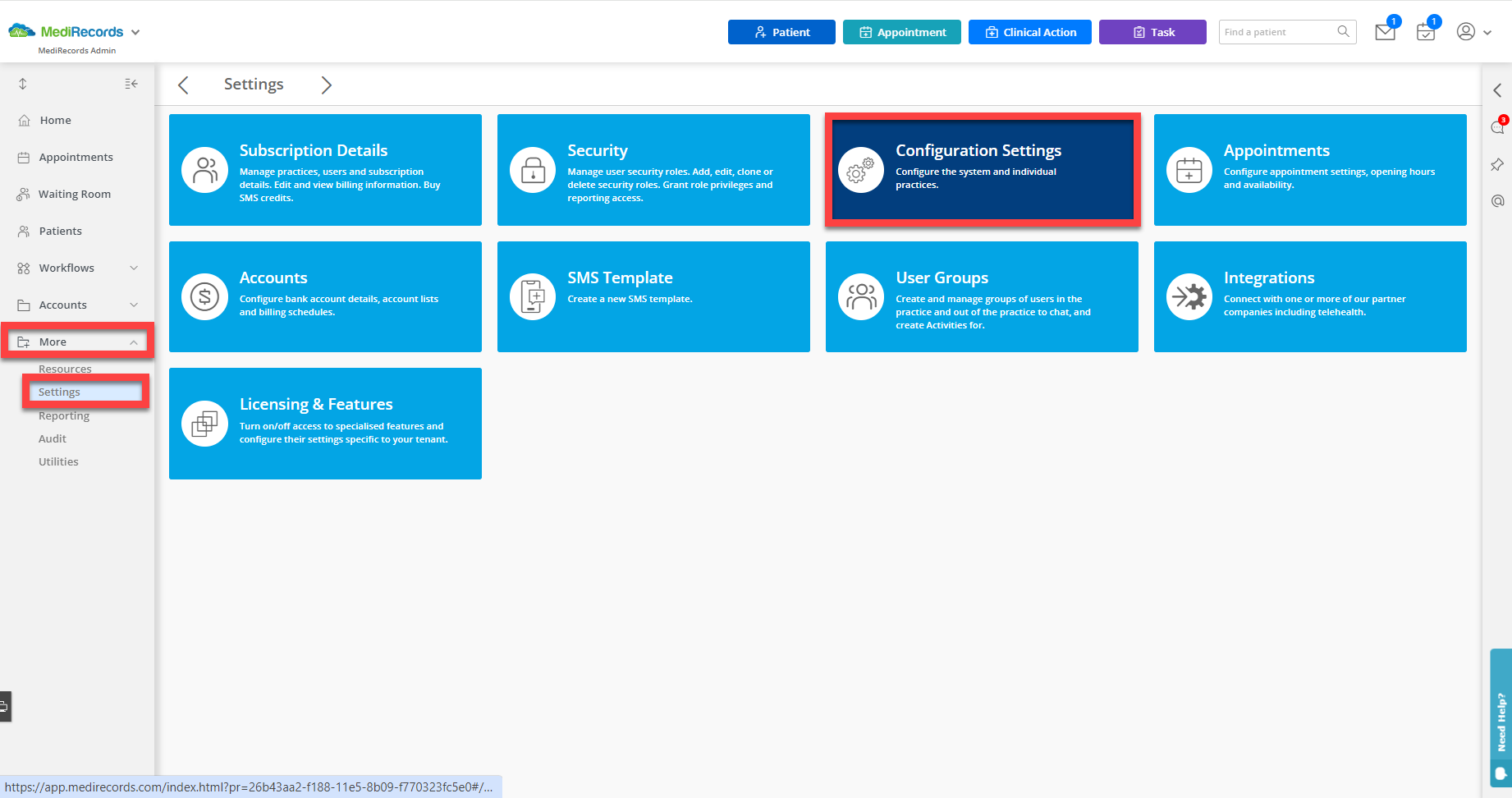
Task: Open the Subscription Details tile title
Action: click(x=314, y=150)
